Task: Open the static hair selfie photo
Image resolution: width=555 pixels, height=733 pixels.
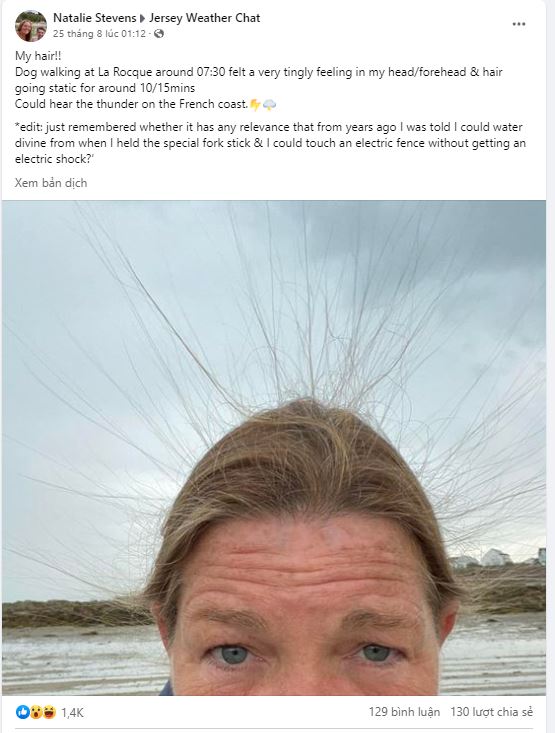Action: 274,448
